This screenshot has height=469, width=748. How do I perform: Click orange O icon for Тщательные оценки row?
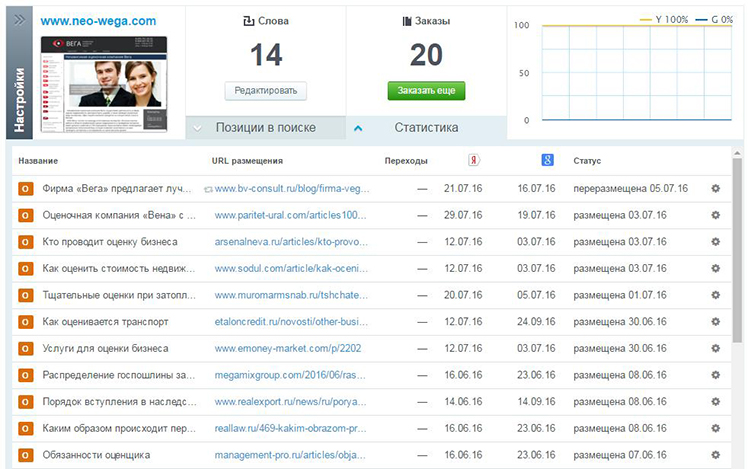25,296
